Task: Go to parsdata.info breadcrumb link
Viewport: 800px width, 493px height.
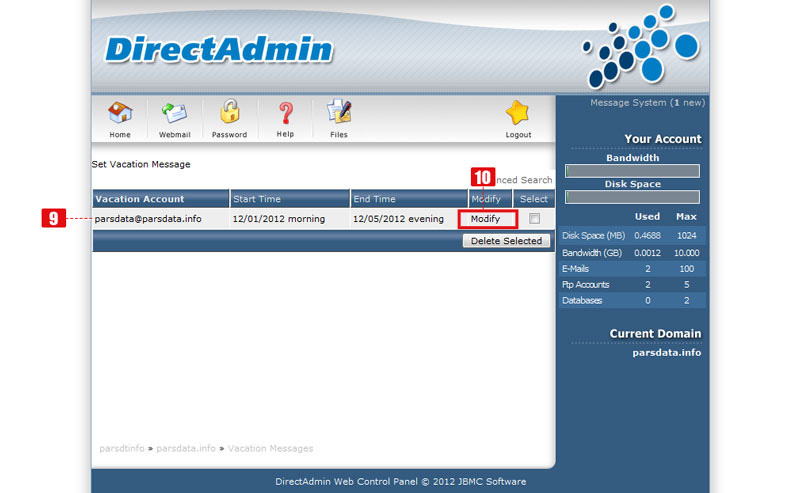Action: point(186,449)
